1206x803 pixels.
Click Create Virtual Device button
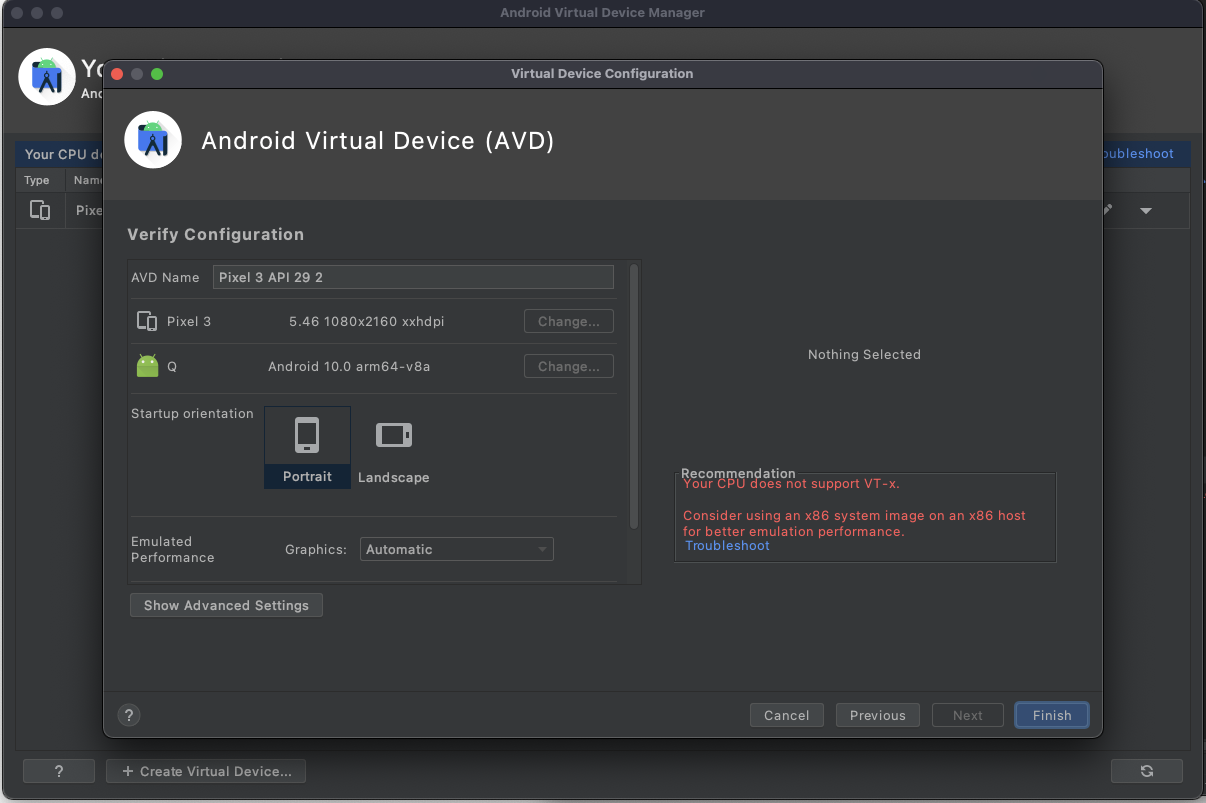pyautogui.click(x=206, y=771)
